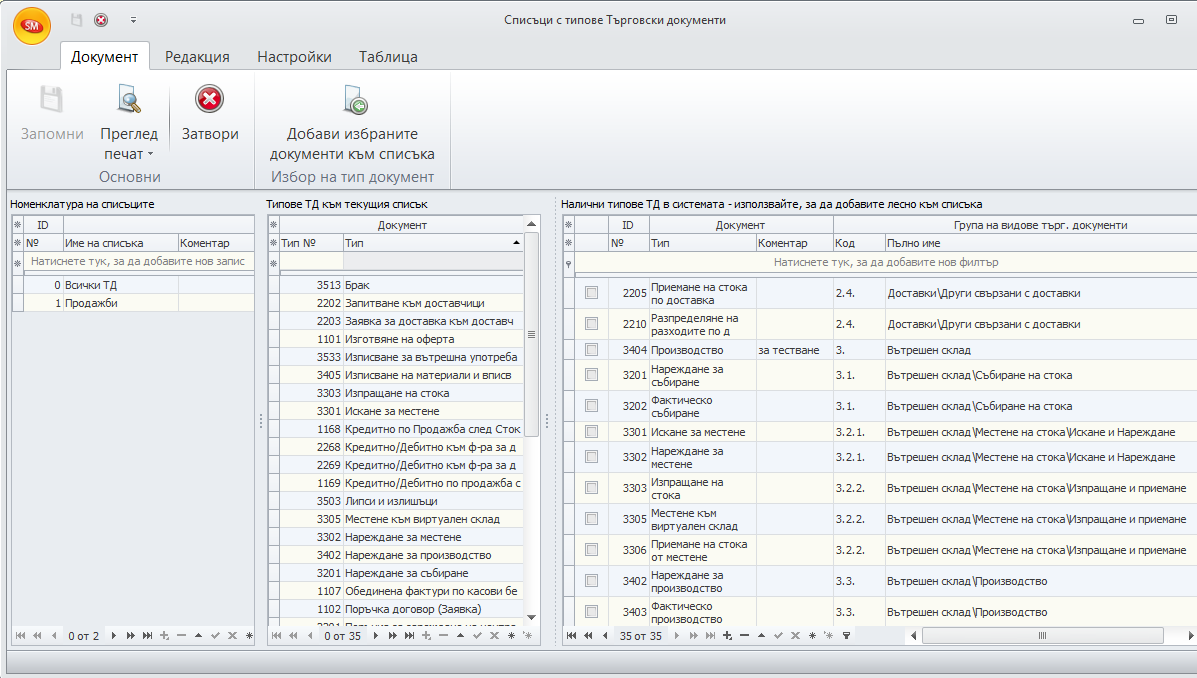
Task: Click edit triangle icon in Налични типове navigator
Action: pyautogui.click(x=761, y=635)
